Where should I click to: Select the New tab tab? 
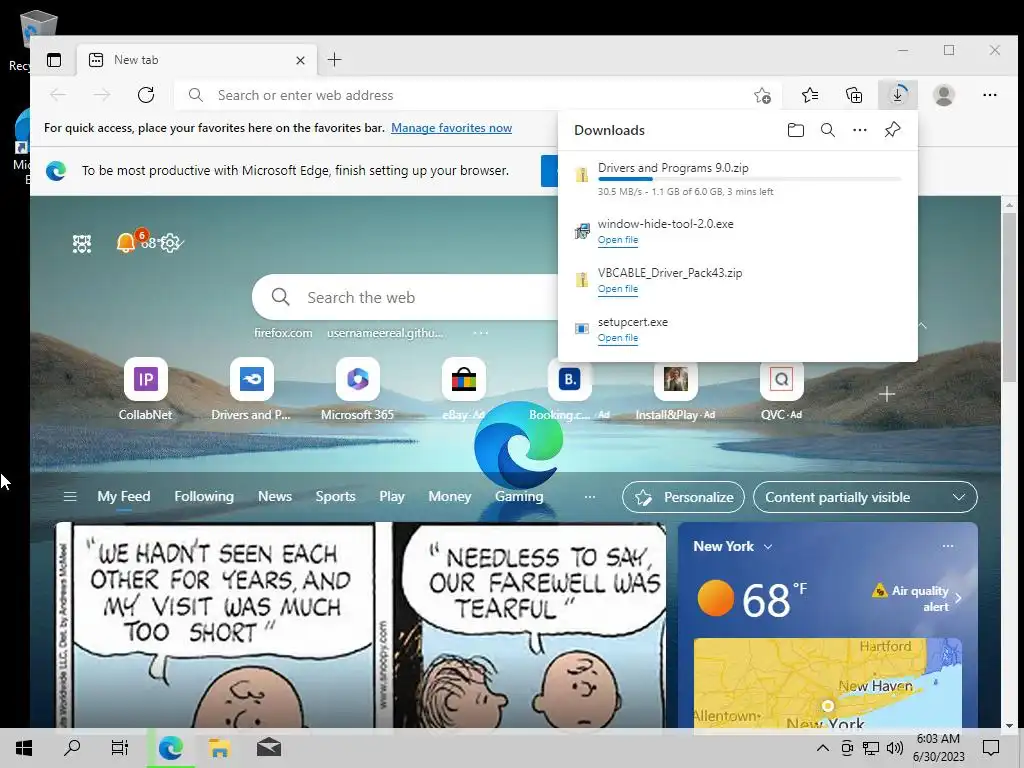[x=197, y=60]
